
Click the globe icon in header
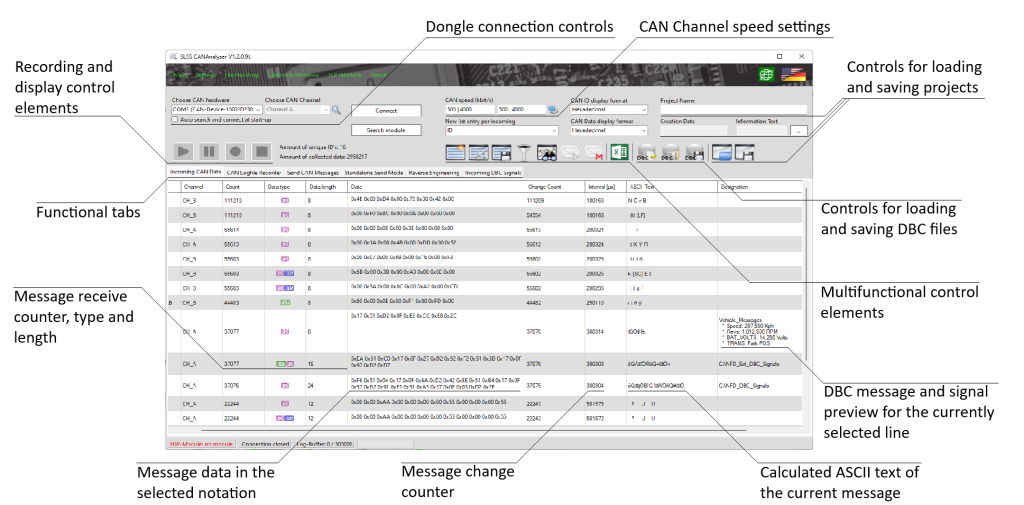766,75
